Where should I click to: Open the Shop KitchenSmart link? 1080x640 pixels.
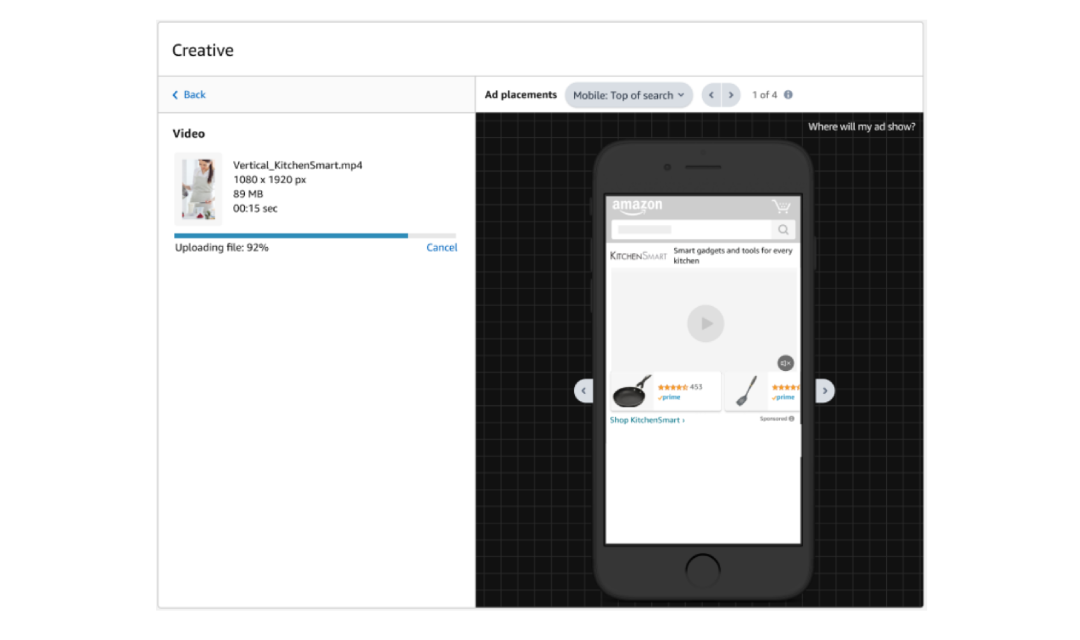[x=647, y=420]
